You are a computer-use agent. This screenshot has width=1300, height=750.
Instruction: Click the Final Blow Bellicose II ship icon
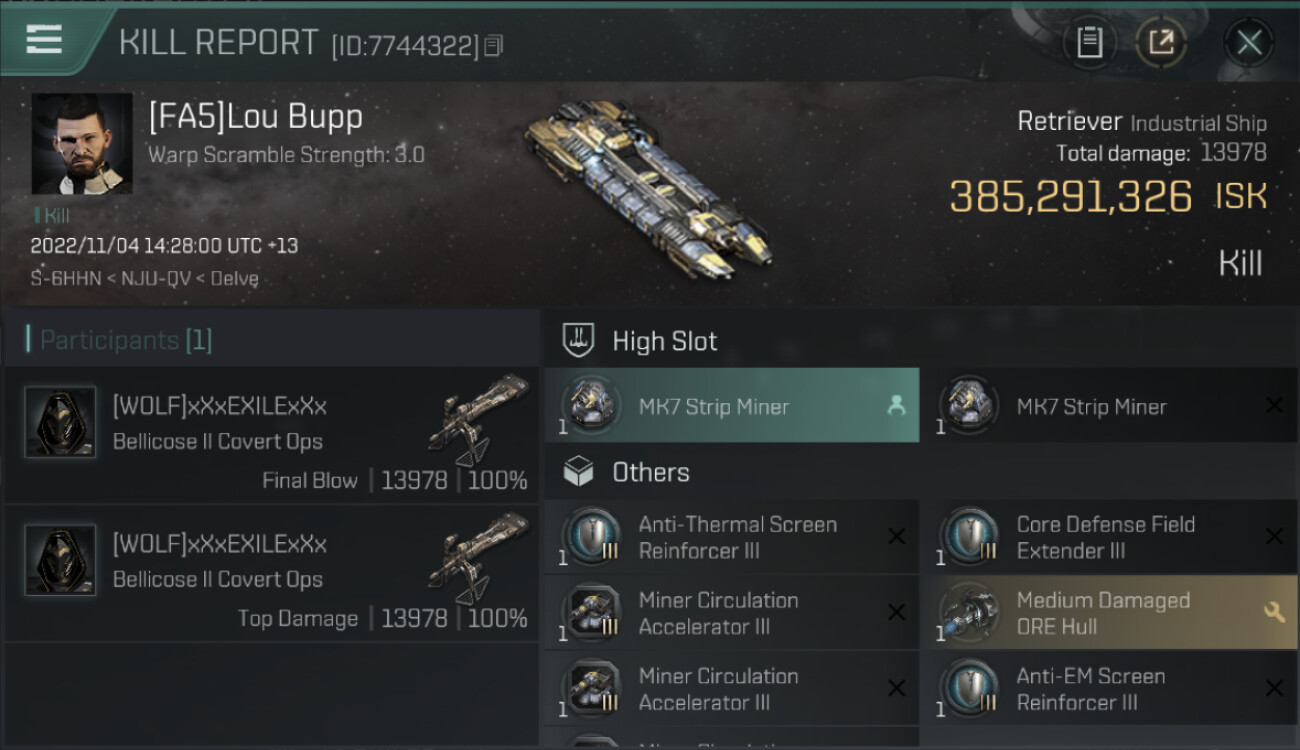tap(478, 420)
